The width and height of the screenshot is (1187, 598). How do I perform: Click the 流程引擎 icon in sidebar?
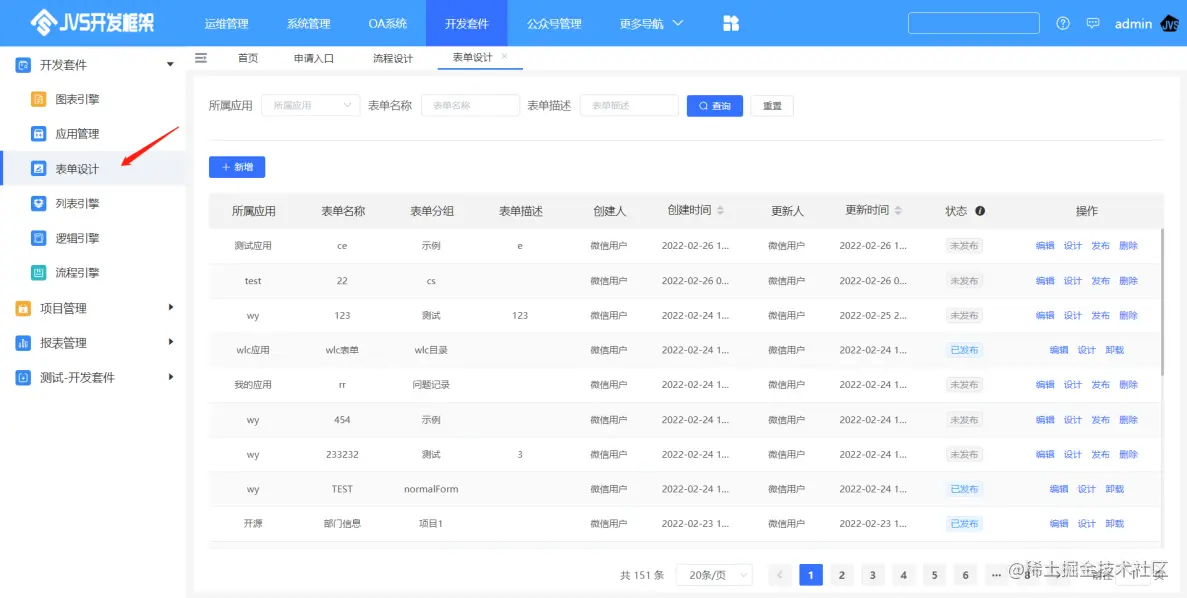coord(39,273)
